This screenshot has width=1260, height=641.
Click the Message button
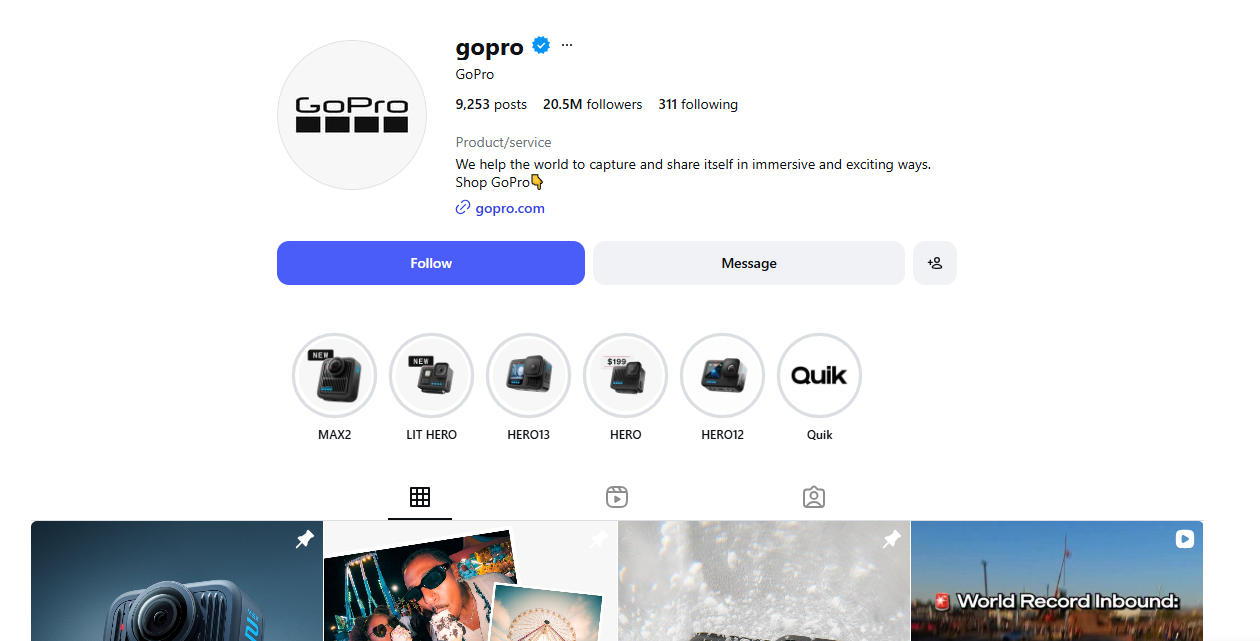pos(749,263)
